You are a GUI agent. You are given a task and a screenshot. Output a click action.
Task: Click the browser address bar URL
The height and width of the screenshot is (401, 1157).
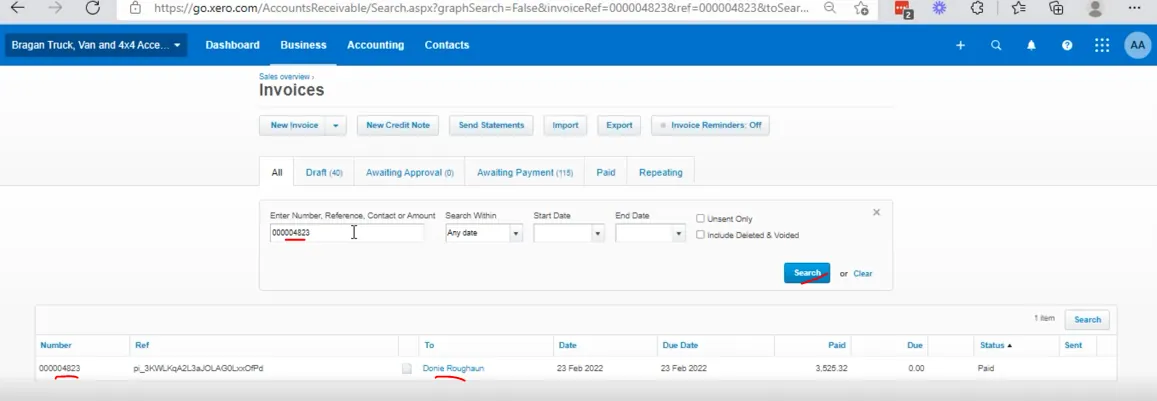(x=481, y=8)
